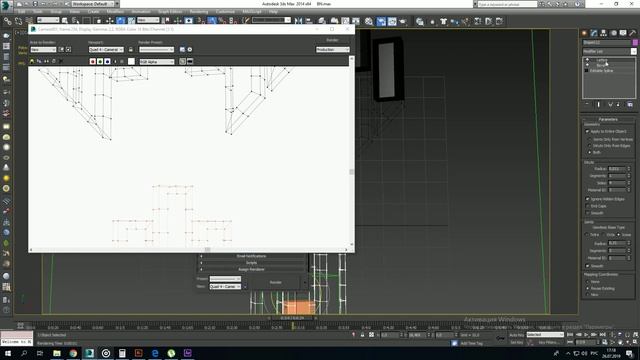Open the Render Setup icon
Viewport: 640px width, 360px height.
pyautogui.click(x=381, y=21)
